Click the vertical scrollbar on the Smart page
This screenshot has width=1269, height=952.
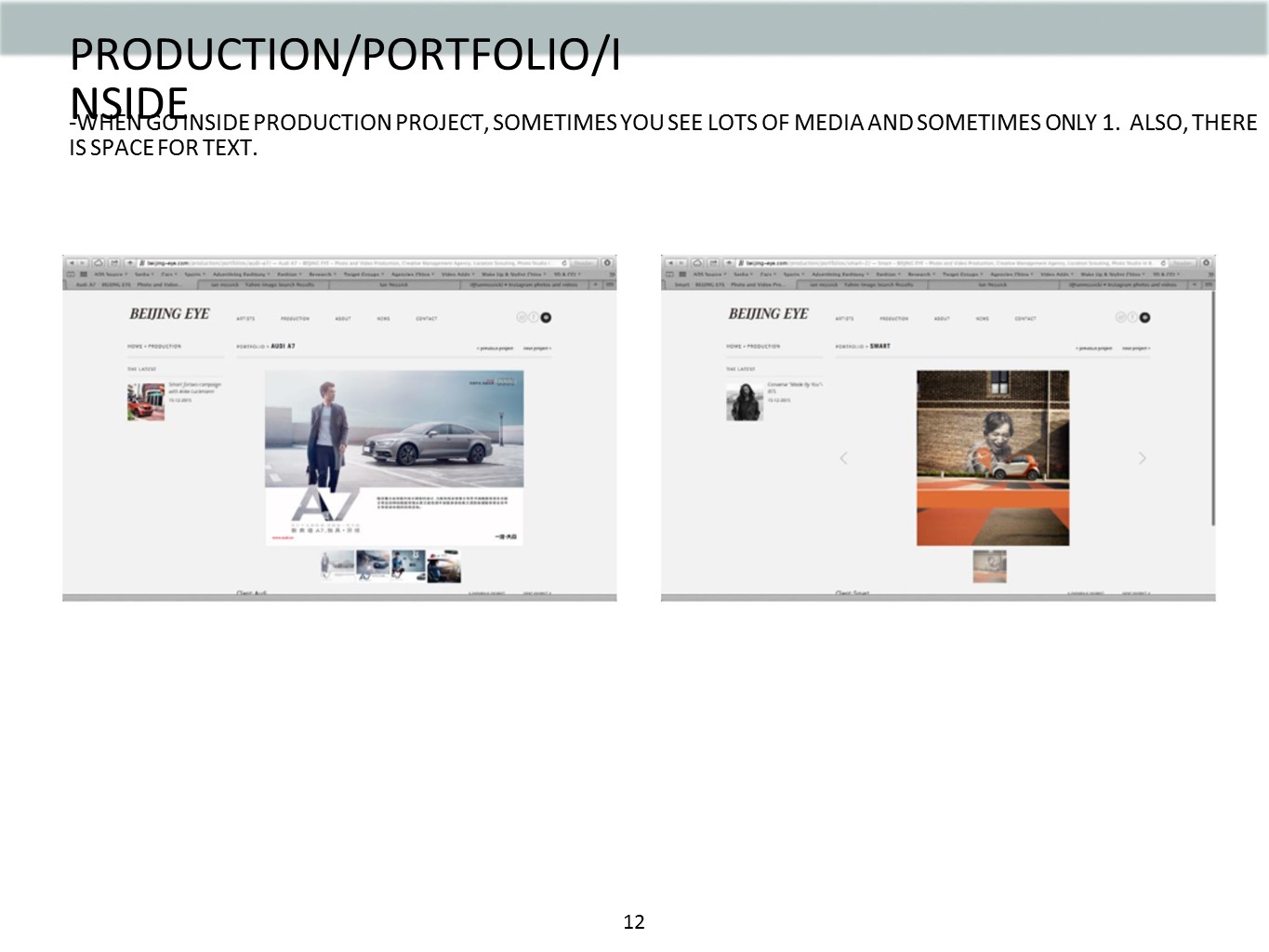point(1212,409)
